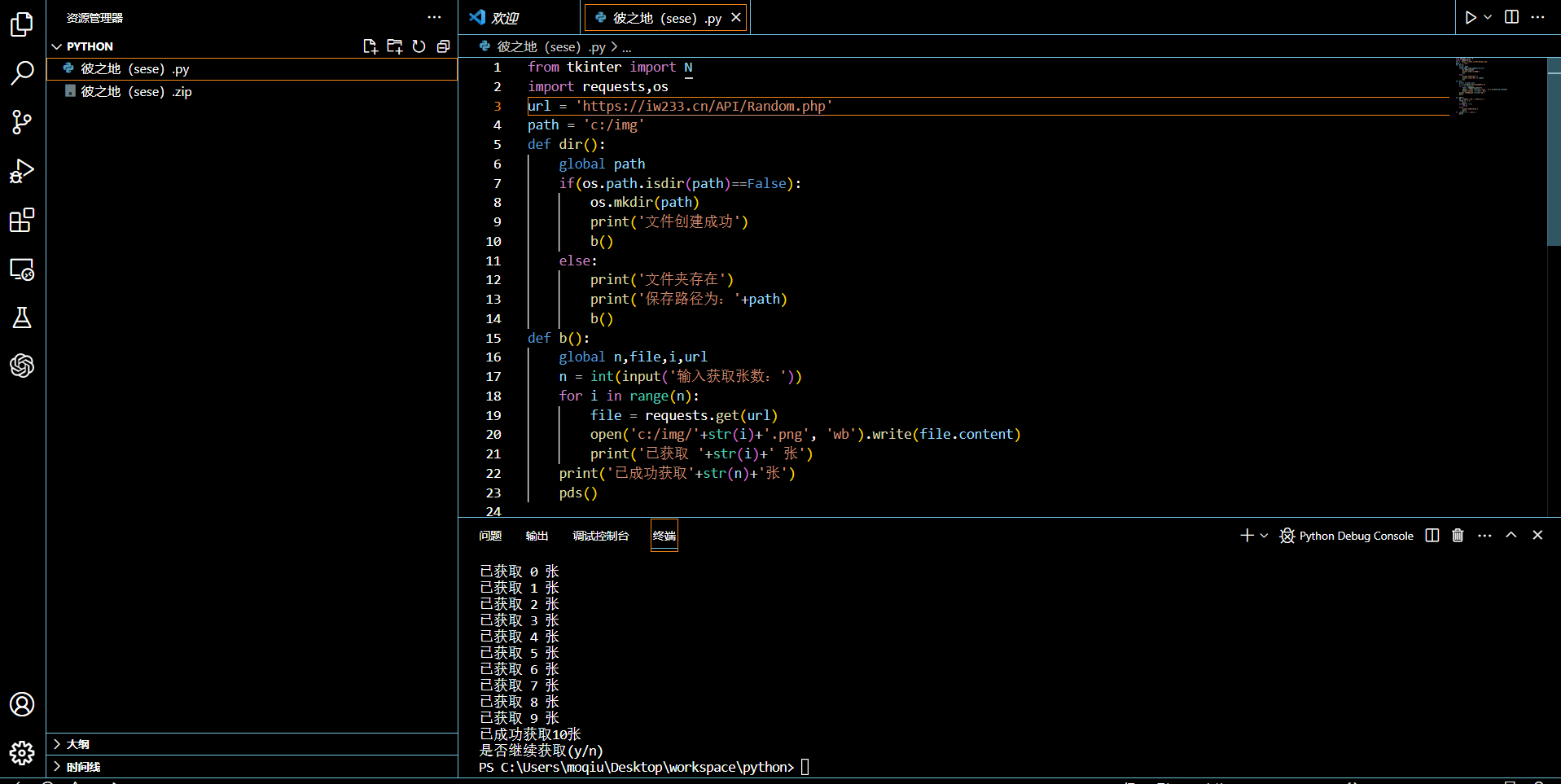Open the Manage gear menu
The width and height of the screenshot is (1561, 784).
22,753
